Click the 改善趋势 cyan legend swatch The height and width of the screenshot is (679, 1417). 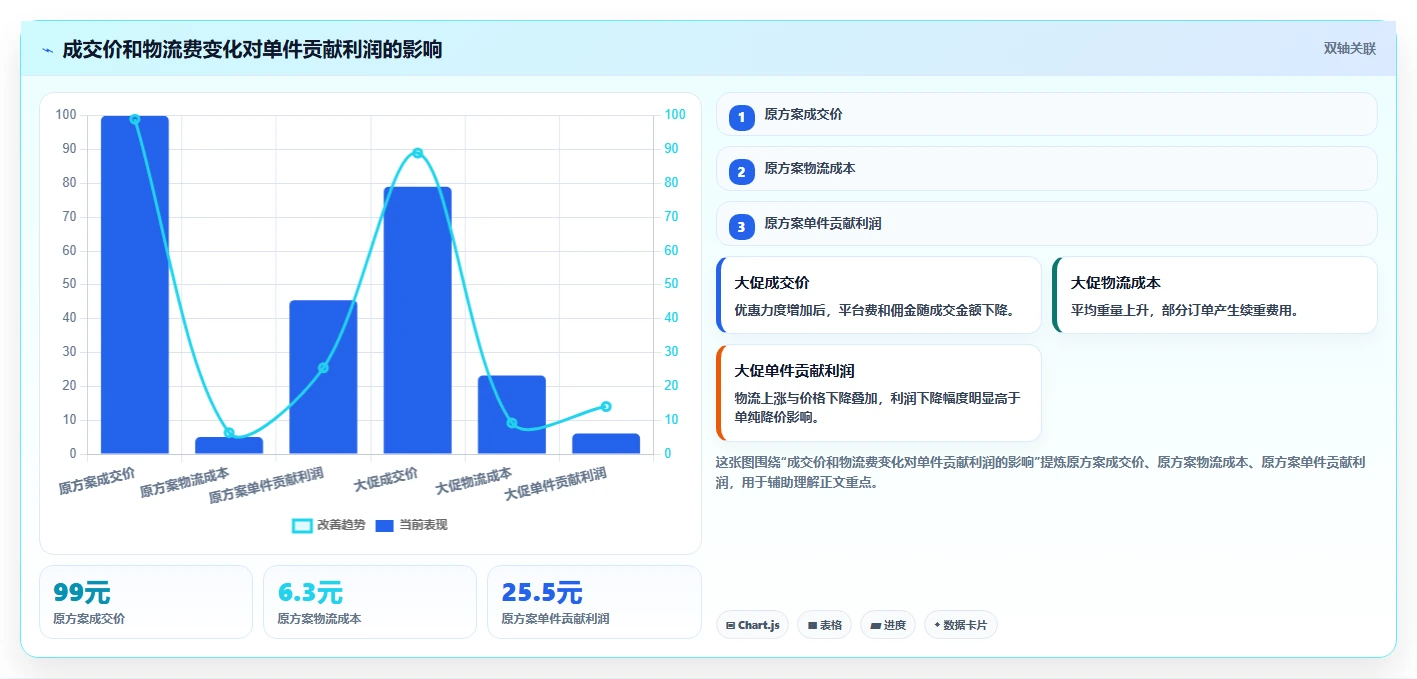coord(302,526)
